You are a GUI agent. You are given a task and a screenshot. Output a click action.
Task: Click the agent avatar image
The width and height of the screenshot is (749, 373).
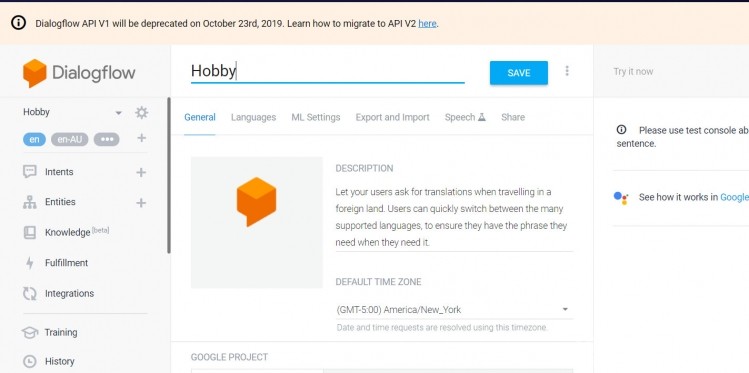click(x=257, y=223)
